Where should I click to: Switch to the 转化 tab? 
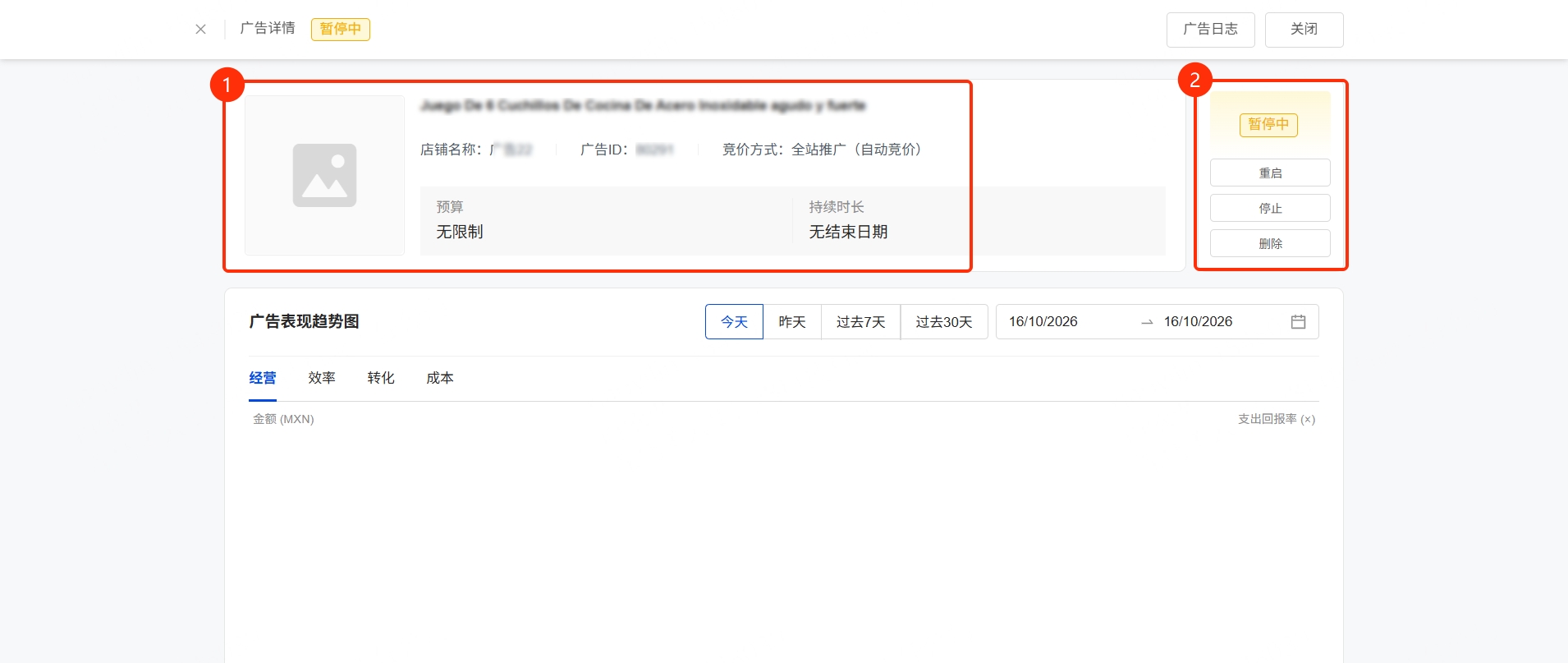coord(381,378)
